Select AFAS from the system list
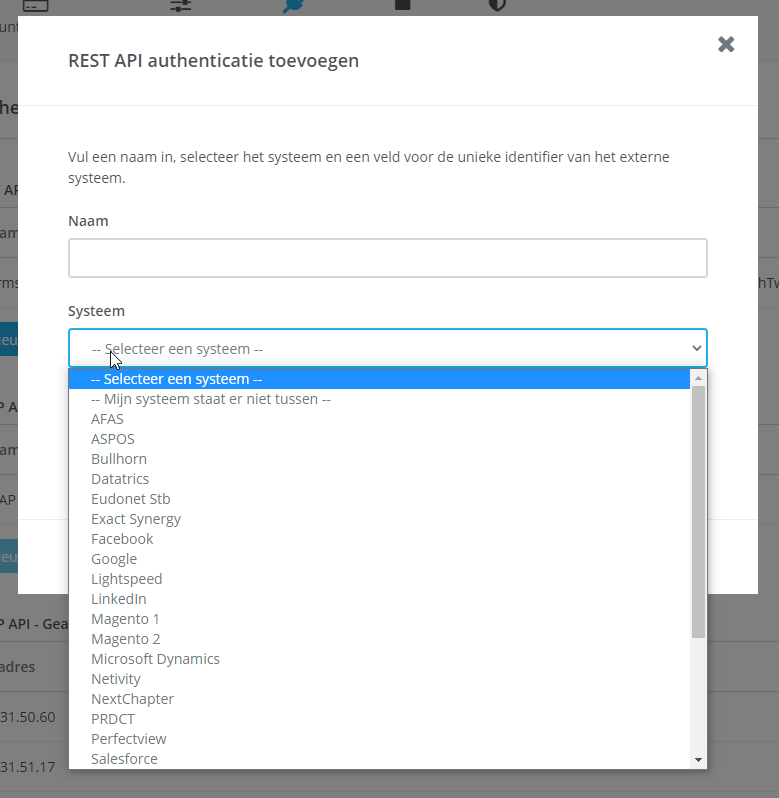The width and height of the screenshot is (779, 798). [x=107, y=419]
